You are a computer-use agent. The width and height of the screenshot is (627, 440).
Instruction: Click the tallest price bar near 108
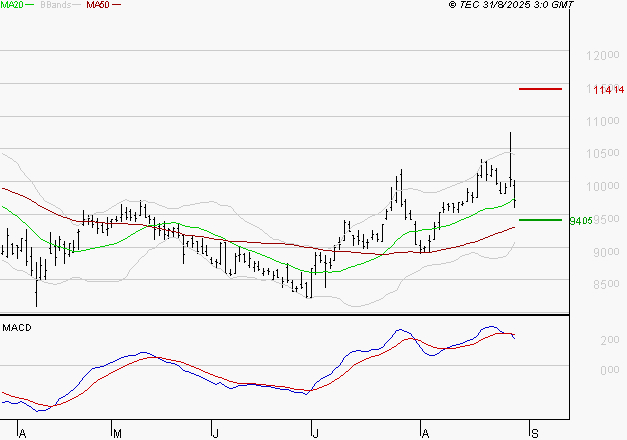point(510,157)
